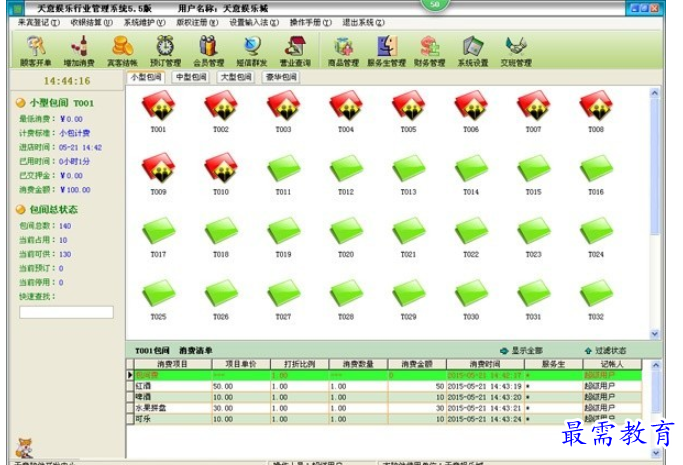Click the 消费项目 column header

point(173,364)
